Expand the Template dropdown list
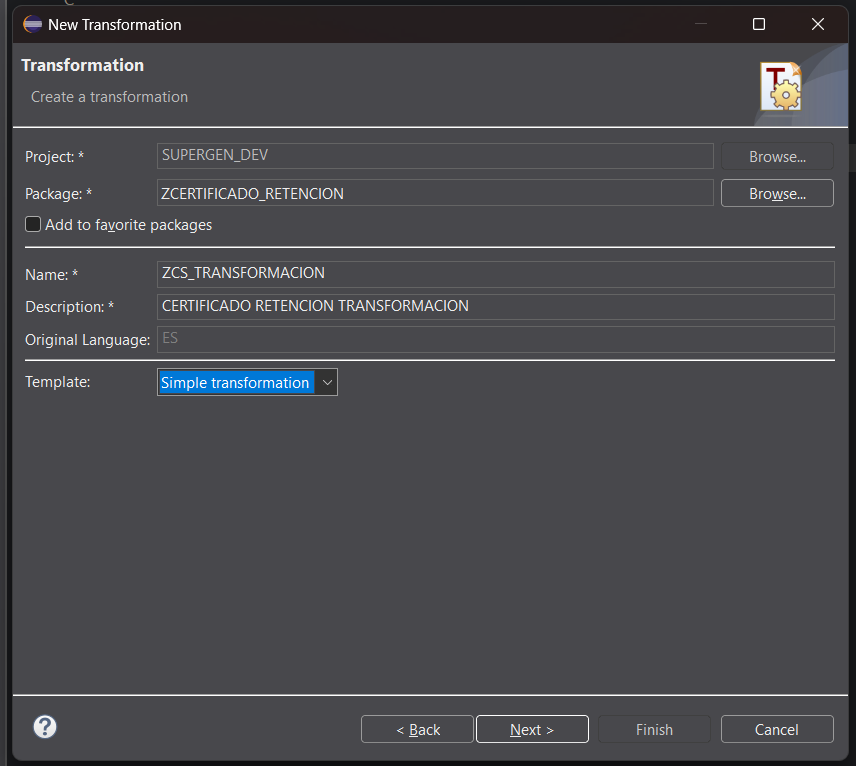 coord(327,382)
